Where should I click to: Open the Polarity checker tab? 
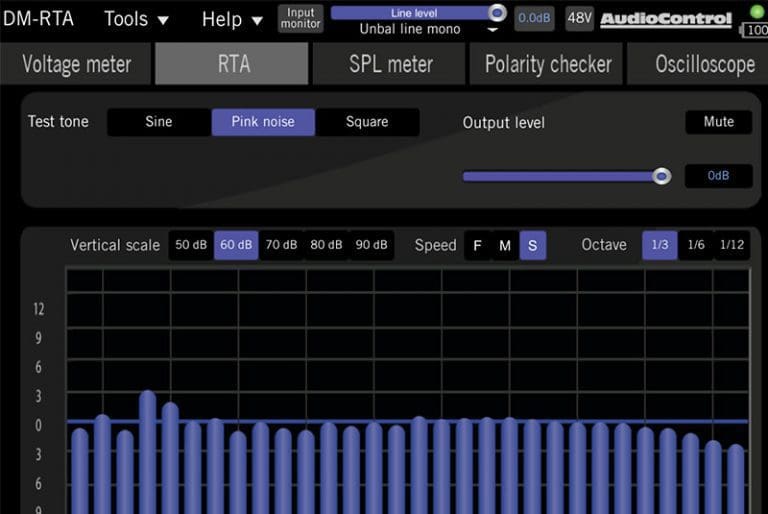point(548,64)
